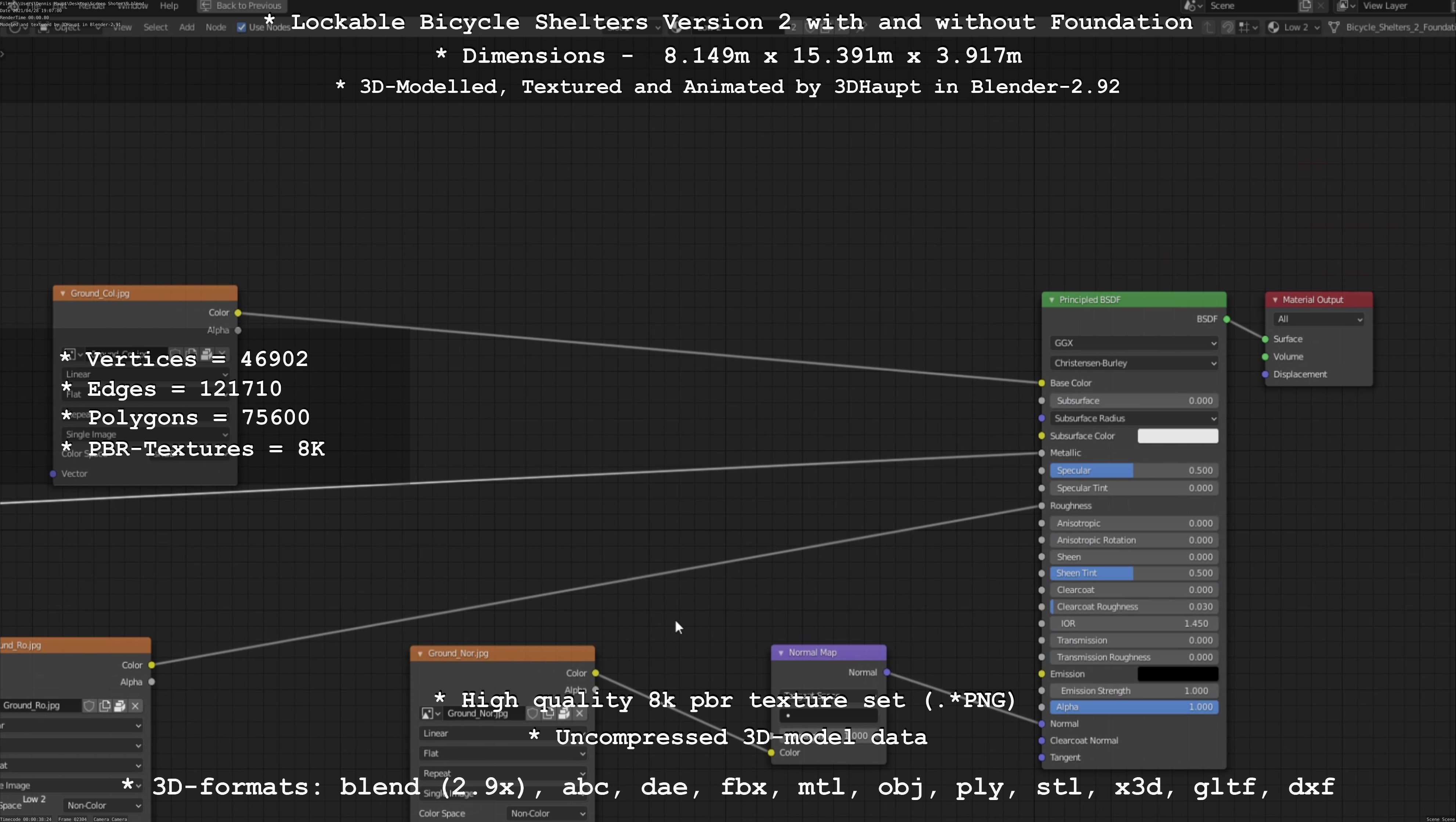Click new image copy icon for Ground_Ro.jpg
The image size is (1456, 822).
click(x=105, y=706)
